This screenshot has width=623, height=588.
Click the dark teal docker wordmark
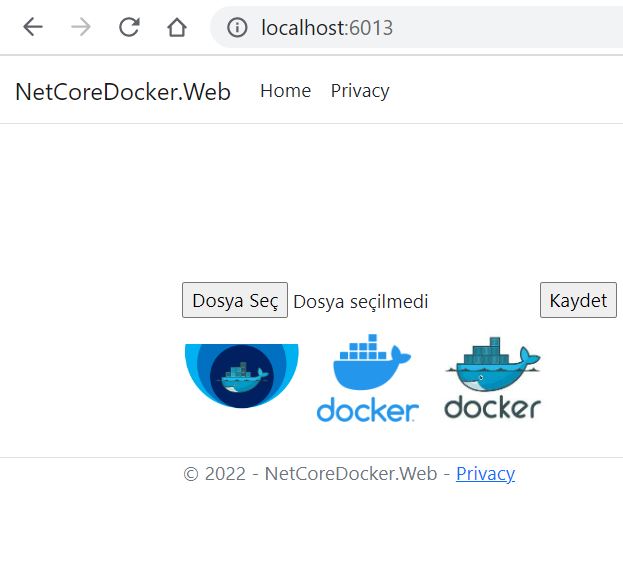pyautogui.click(x=492, y=408)
